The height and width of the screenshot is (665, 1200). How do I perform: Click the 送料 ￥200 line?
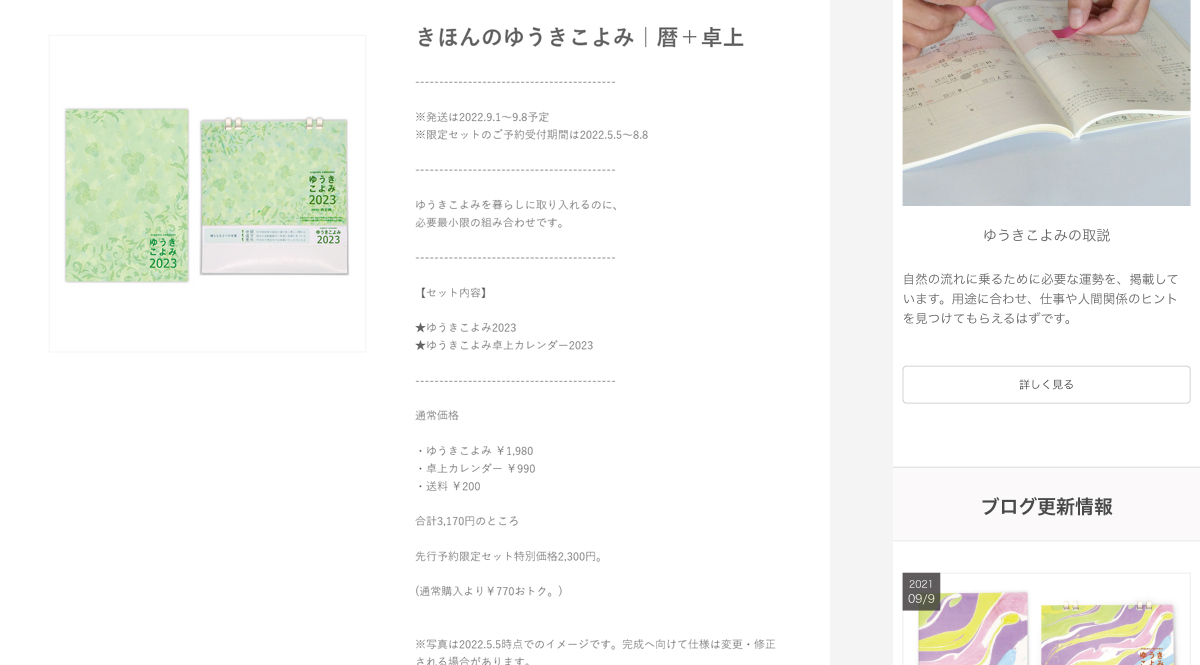(x=448, y=486)
